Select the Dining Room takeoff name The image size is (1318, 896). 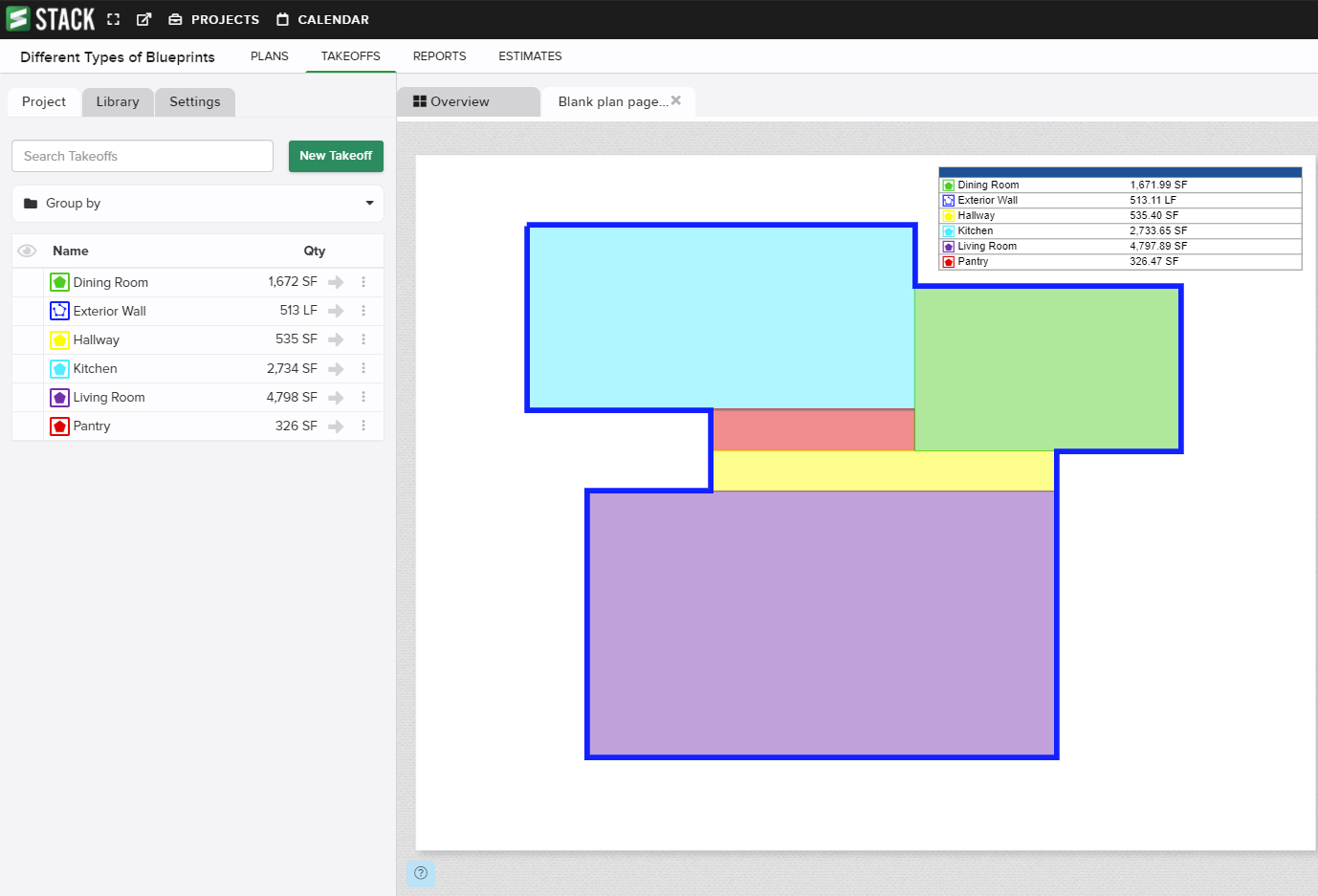coord(111,282)
